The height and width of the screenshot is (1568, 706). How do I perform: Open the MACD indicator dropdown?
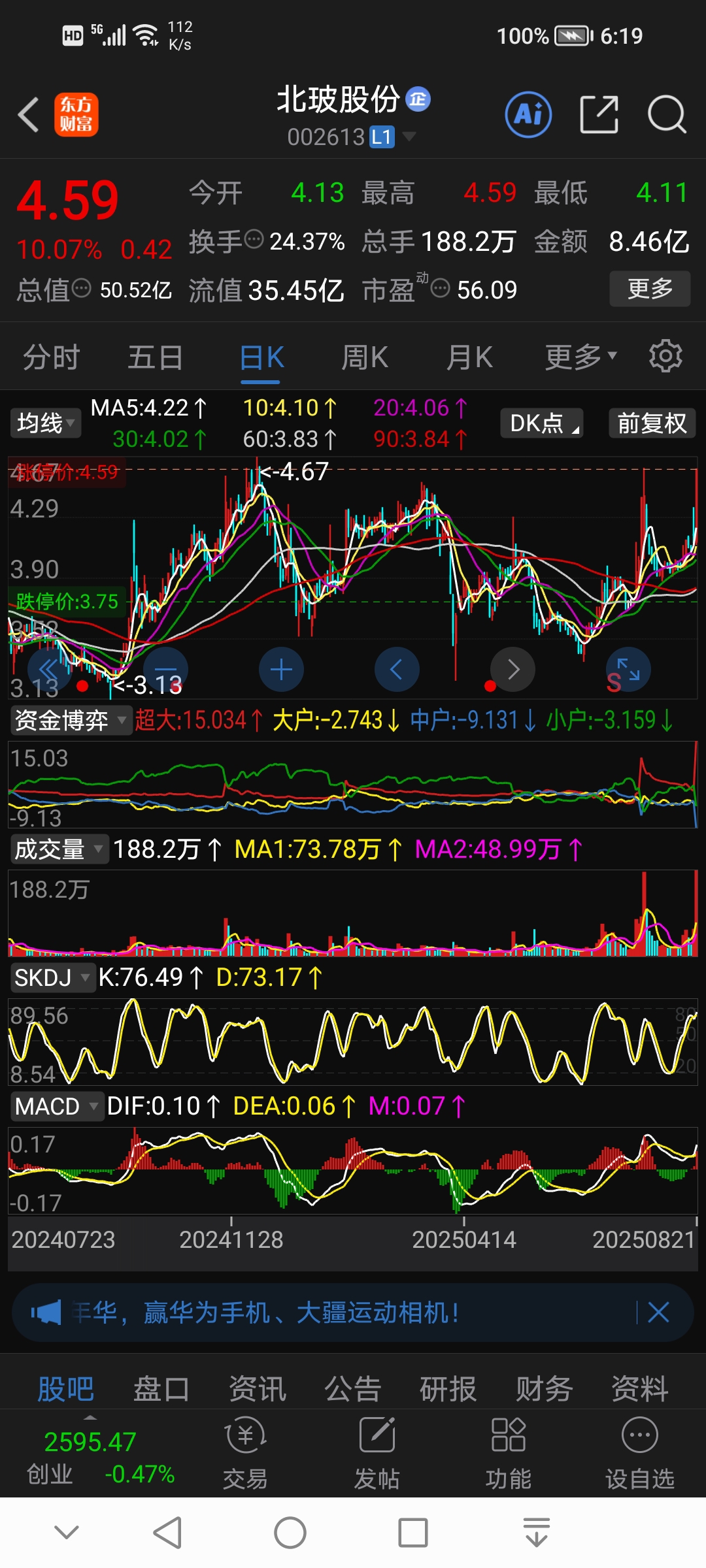(57, 1106)
